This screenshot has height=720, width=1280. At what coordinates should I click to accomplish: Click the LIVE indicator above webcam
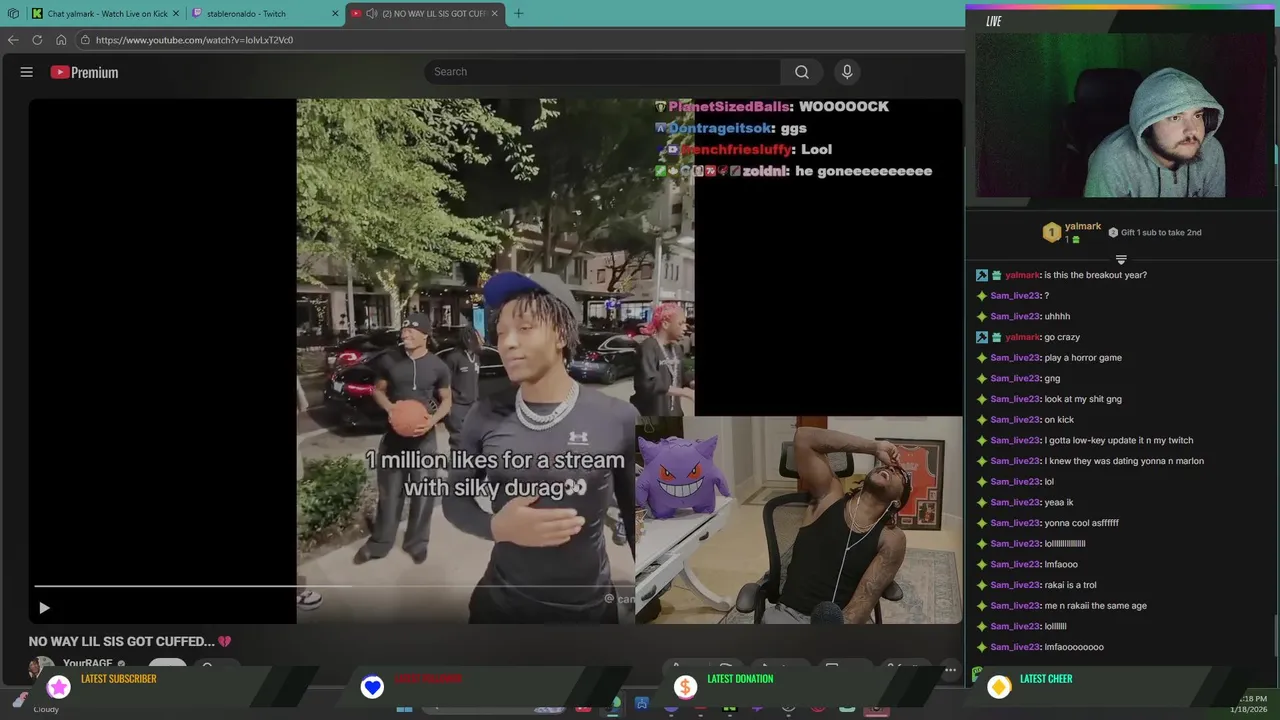coord(994,21)
